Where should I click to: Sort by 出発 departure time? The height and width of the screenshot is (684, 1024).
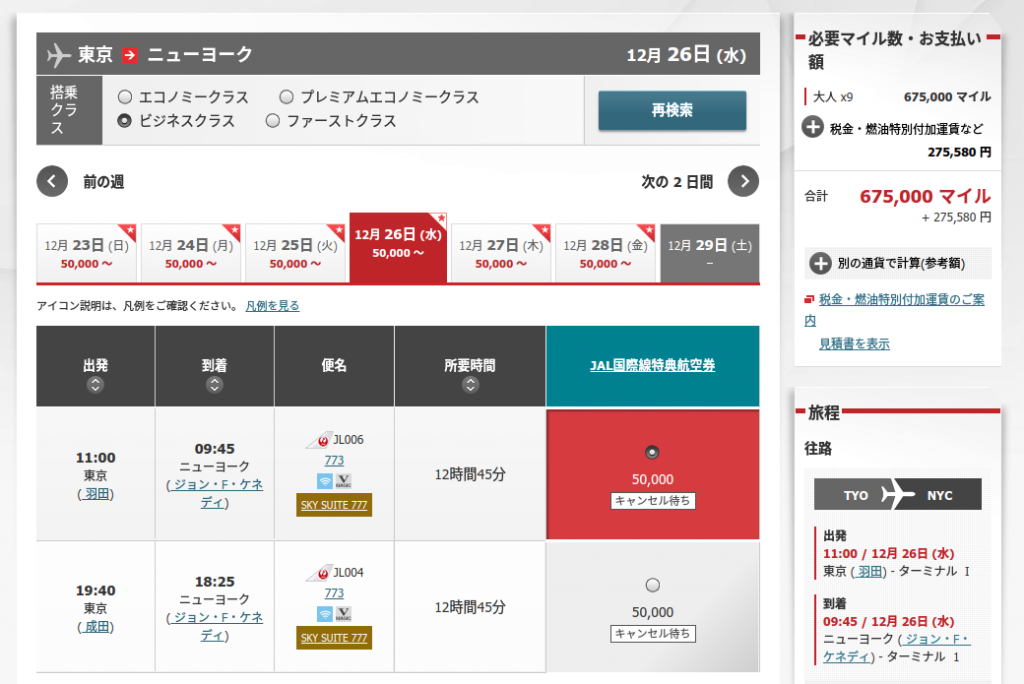[95, 385]
